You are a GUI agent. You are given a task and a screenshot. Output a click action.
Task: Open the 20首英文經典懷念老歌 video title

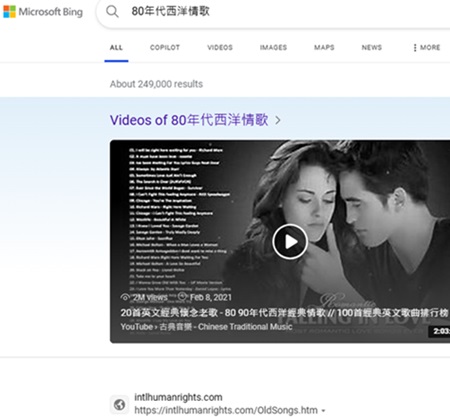(x=284, y=313)
